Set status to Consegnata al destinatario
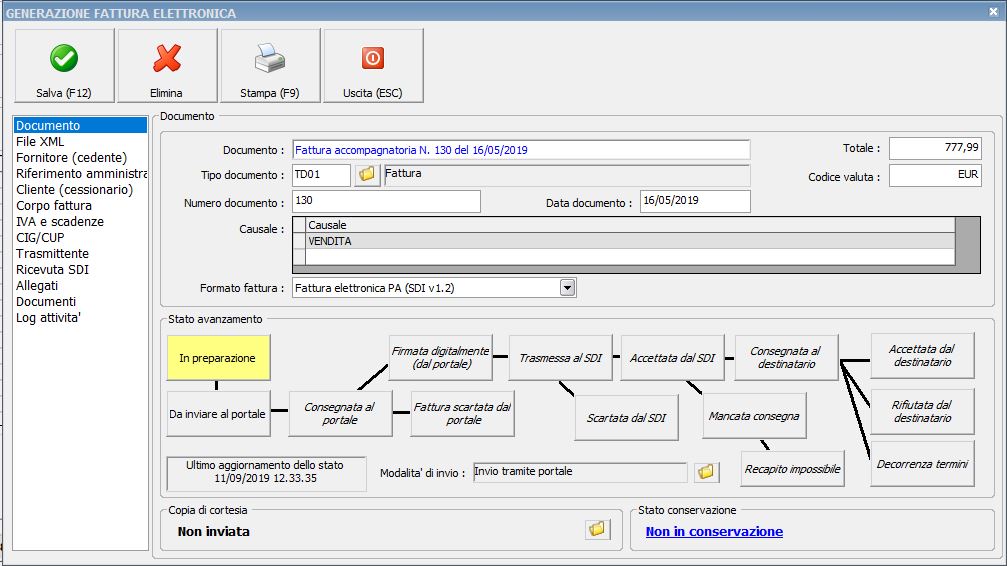Image resolution: width=1007 pixels, height=566 pixels. click(x=787, y=358)
